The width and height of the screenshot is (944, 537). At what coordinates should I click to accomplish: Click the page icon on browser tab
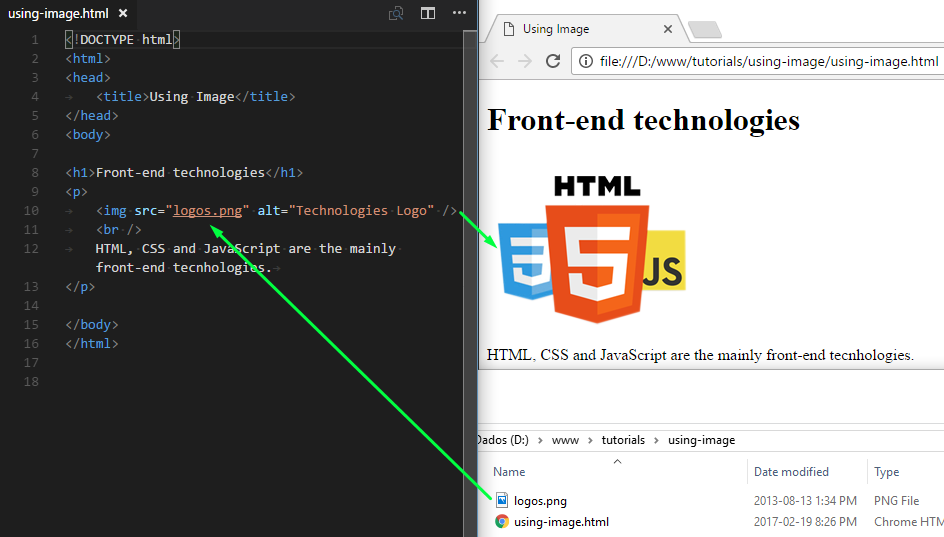point(509,29)
